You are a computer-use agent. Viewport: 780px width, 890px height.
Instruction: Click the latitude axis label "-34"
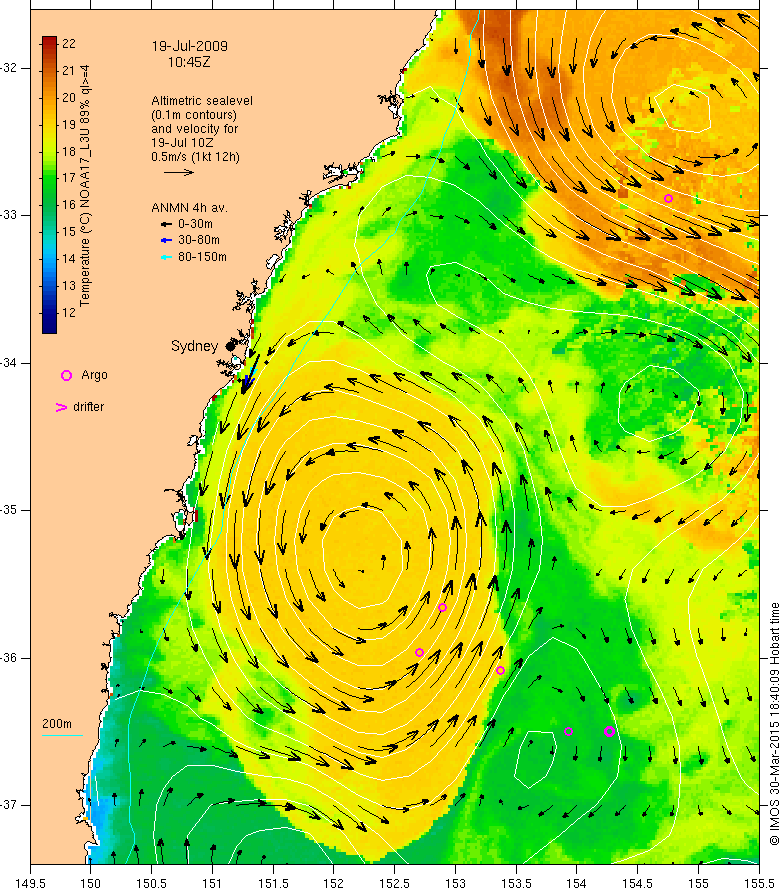(9, 363)
